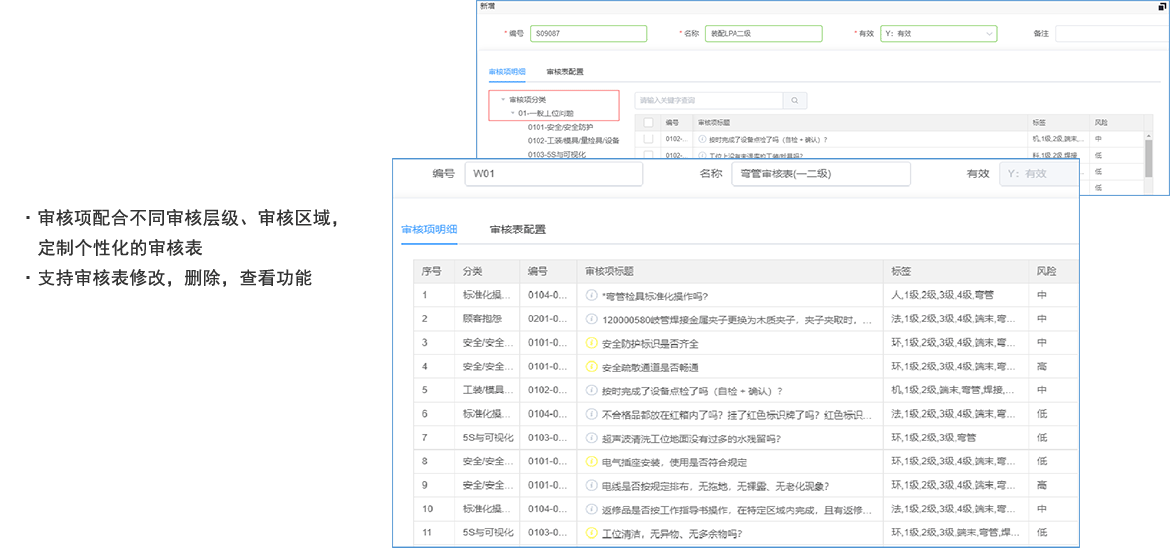Open the 有效 dropdown showing Y：有效
The image size is (1170, 548).
tap(939, 34)
